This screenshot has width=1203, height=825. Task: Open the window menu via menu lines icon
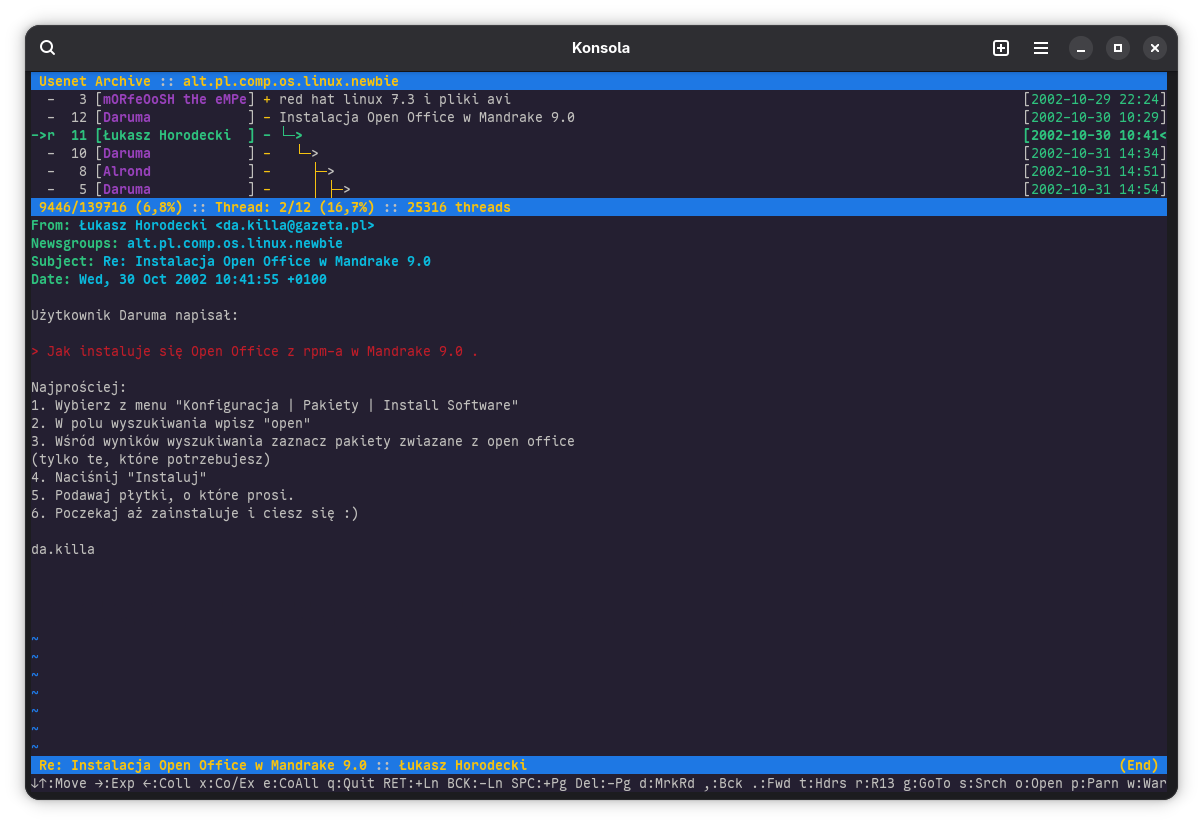[x=1041, y=48]
